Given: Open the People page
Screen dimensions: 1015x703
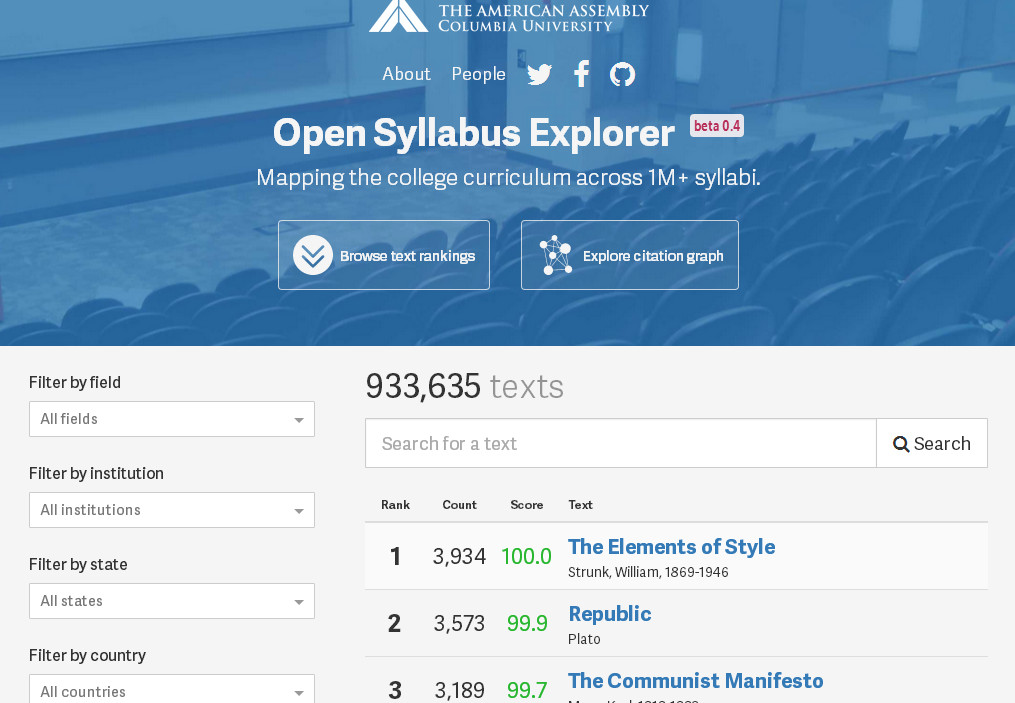Looking at the screenshot, I should (478, 74).
